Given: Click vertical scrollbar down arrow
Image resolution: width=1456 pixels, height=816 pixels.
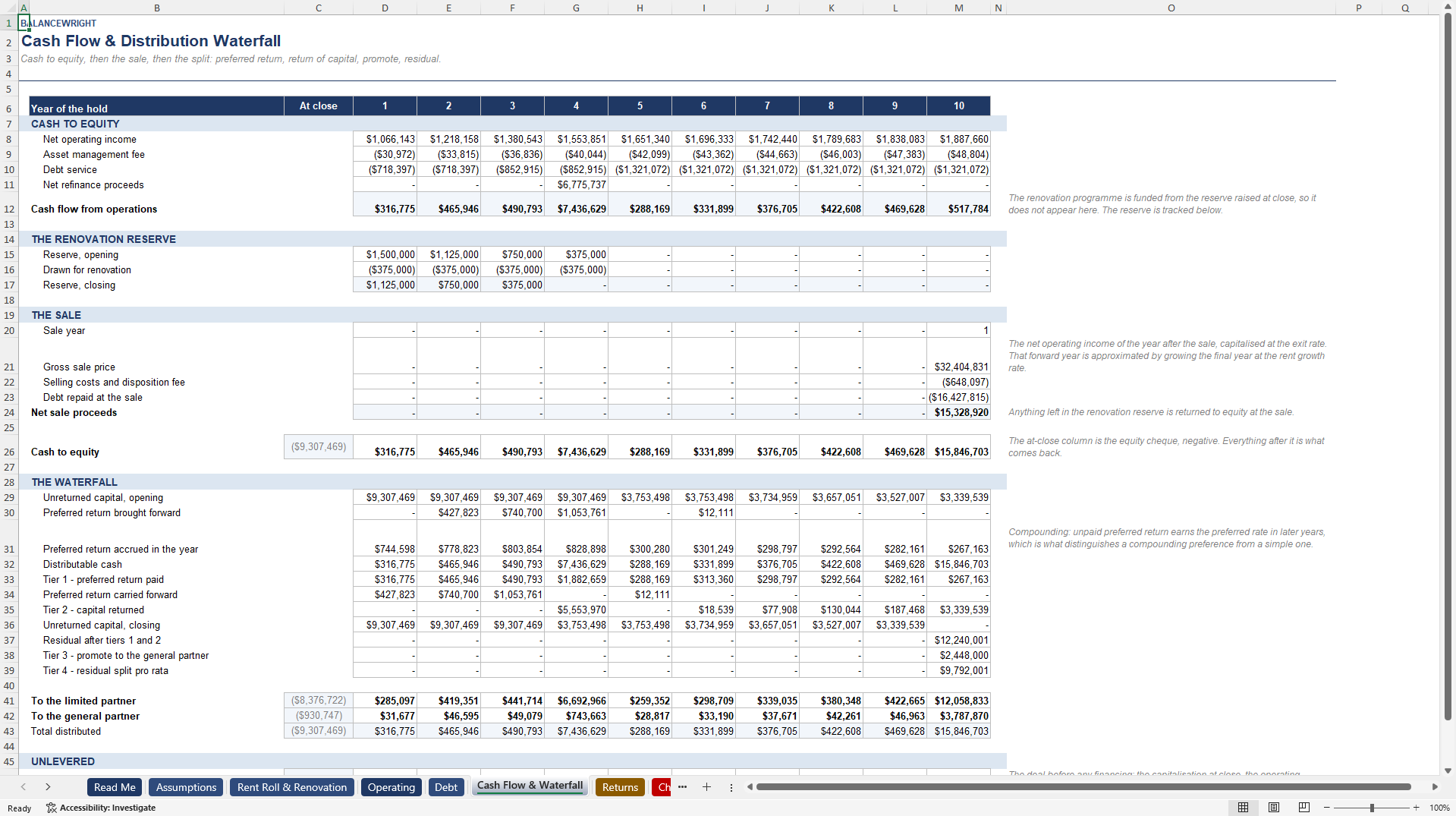Looking at the screenshot, I should click(x=1448, y=770).
